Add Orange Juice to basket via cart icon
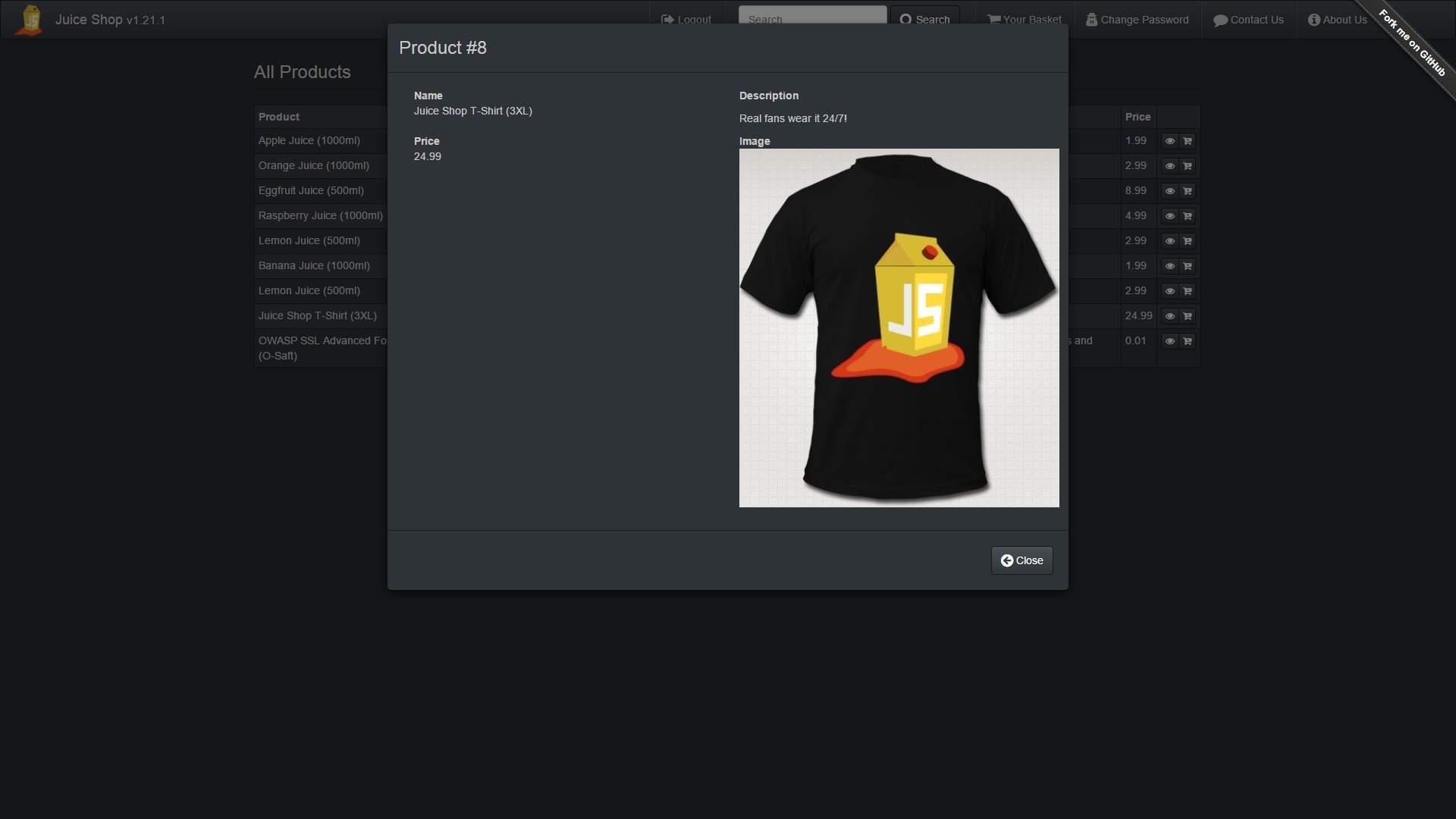This screenshot has width=1456, height=819. tap(1188, 166)
